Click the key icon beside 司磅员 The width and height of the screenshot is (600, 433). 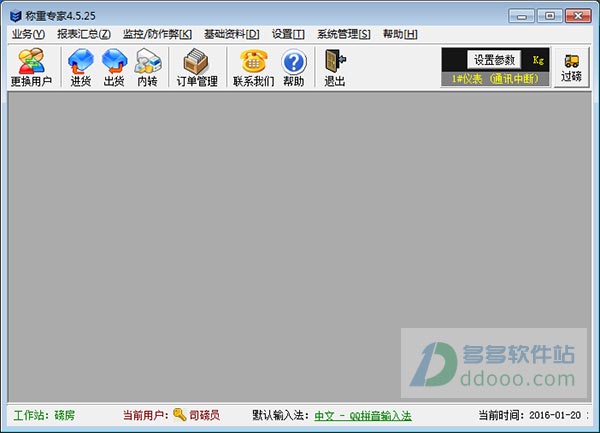tap(179, 415)
